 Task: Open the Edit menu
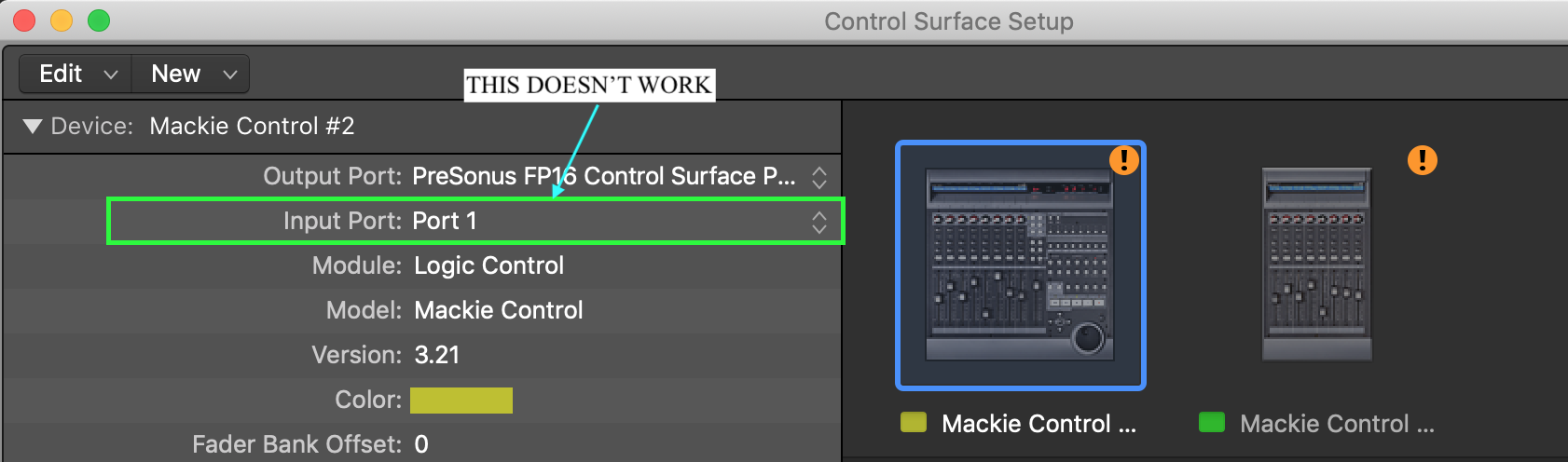click(76, 74)
